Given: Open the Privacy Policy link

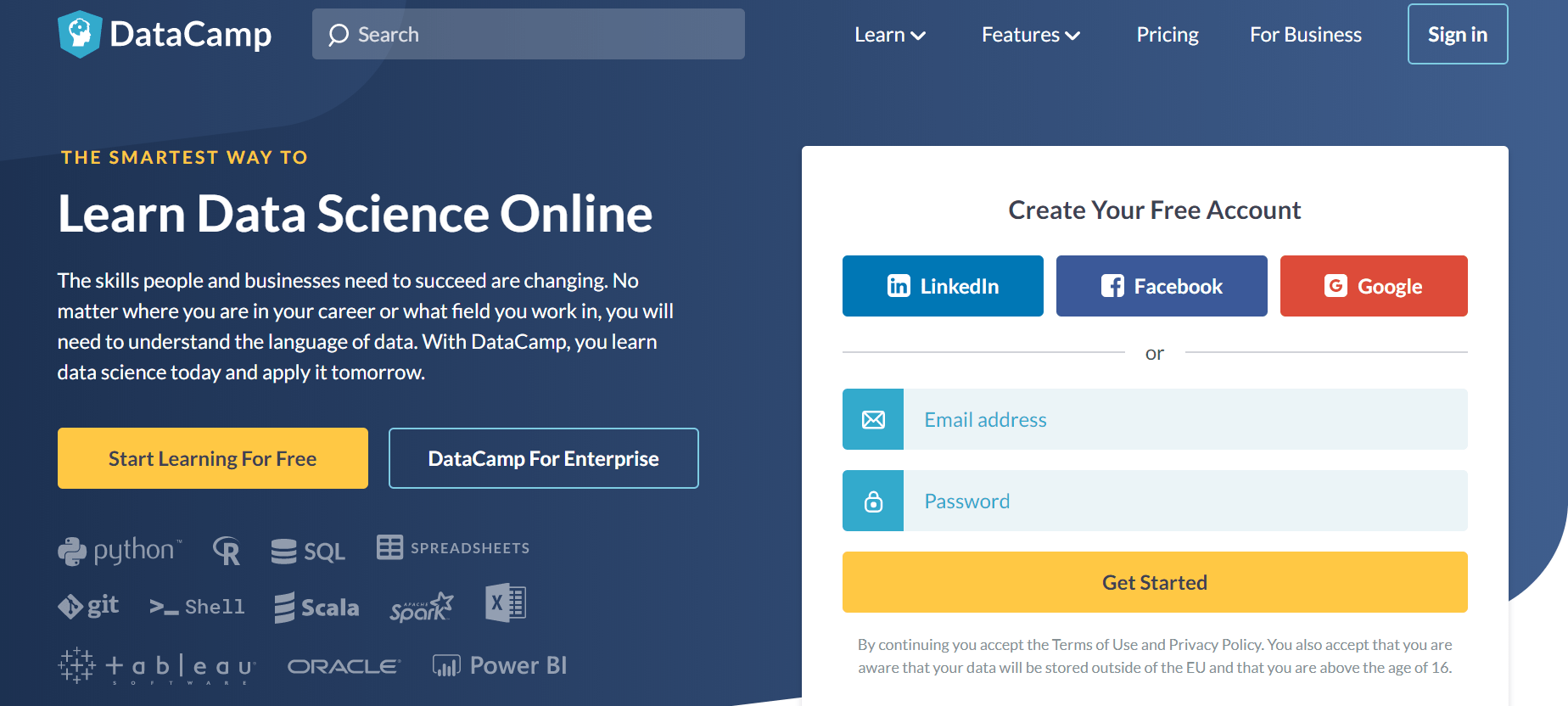Looking at the screenshot, I should [1216, 645].
